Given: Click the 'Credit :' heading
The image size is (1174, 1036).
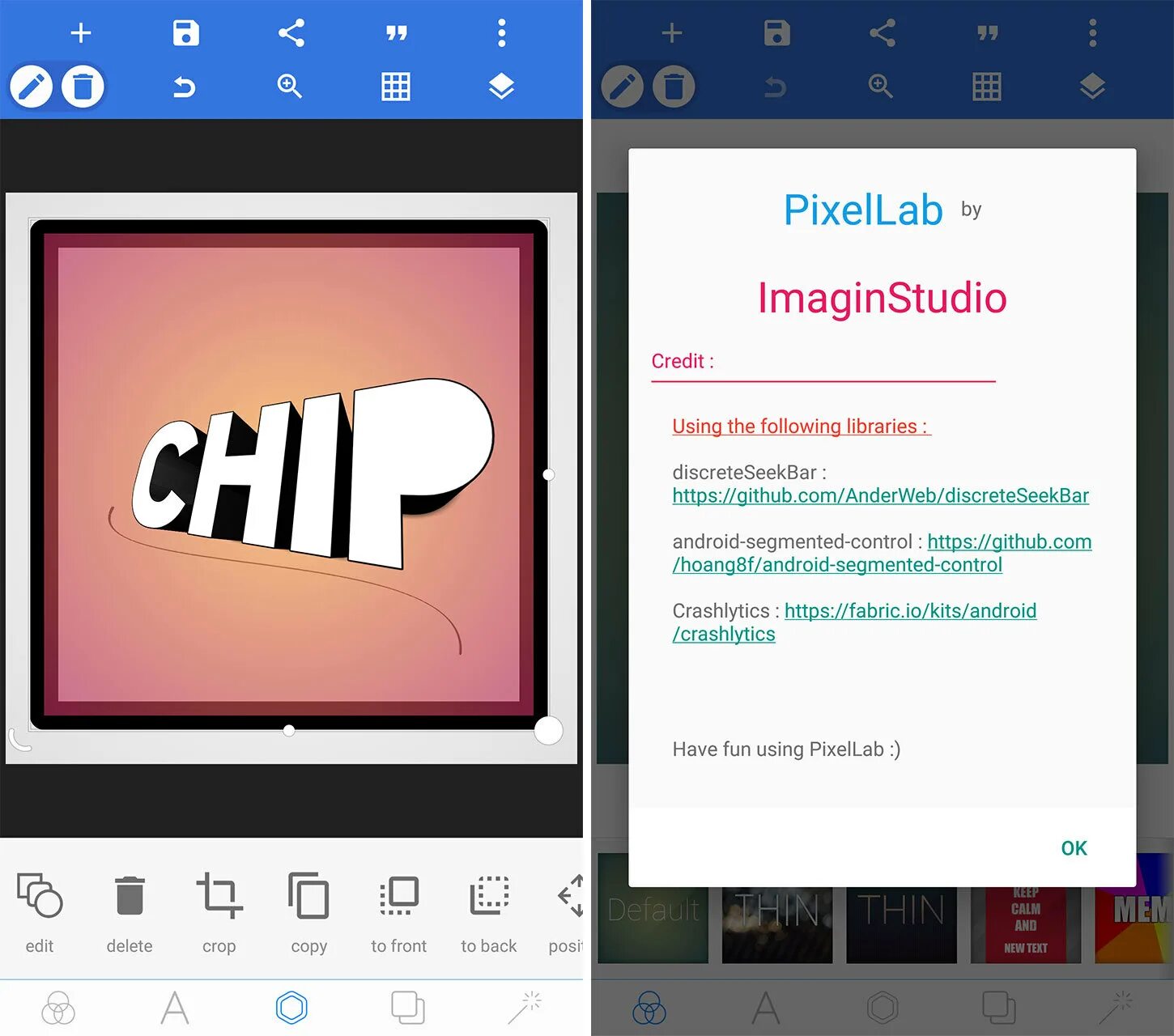Looking at the screenshot, I should pos(683,361).
